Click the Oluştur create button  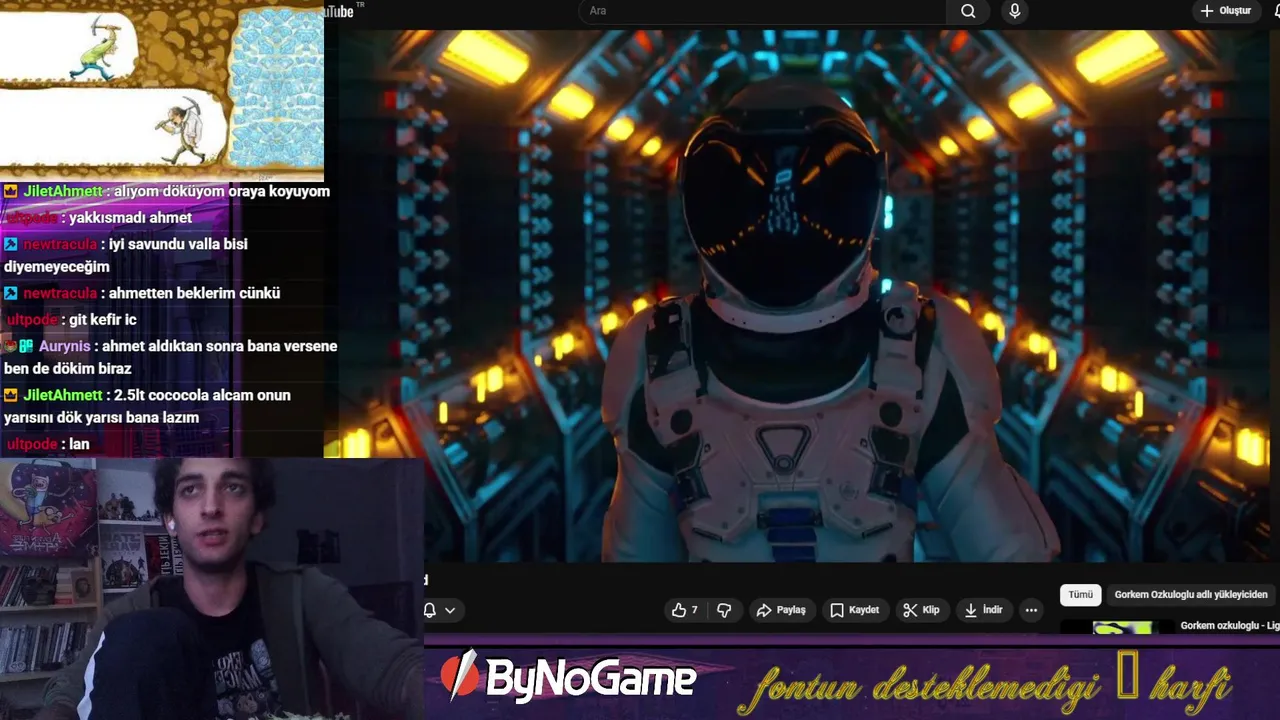[1226, 11]
